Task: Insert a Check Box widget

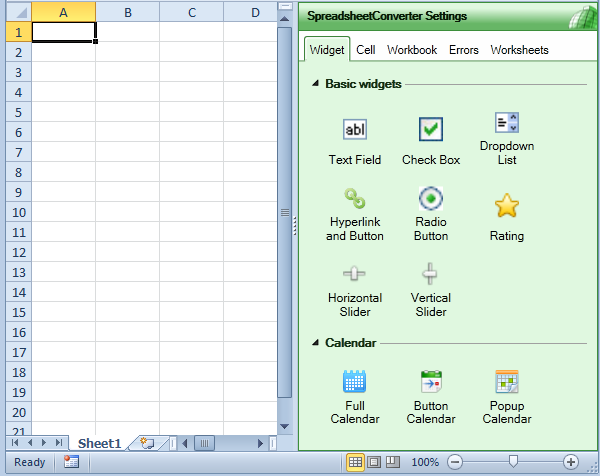Action: tap(431, 142)
